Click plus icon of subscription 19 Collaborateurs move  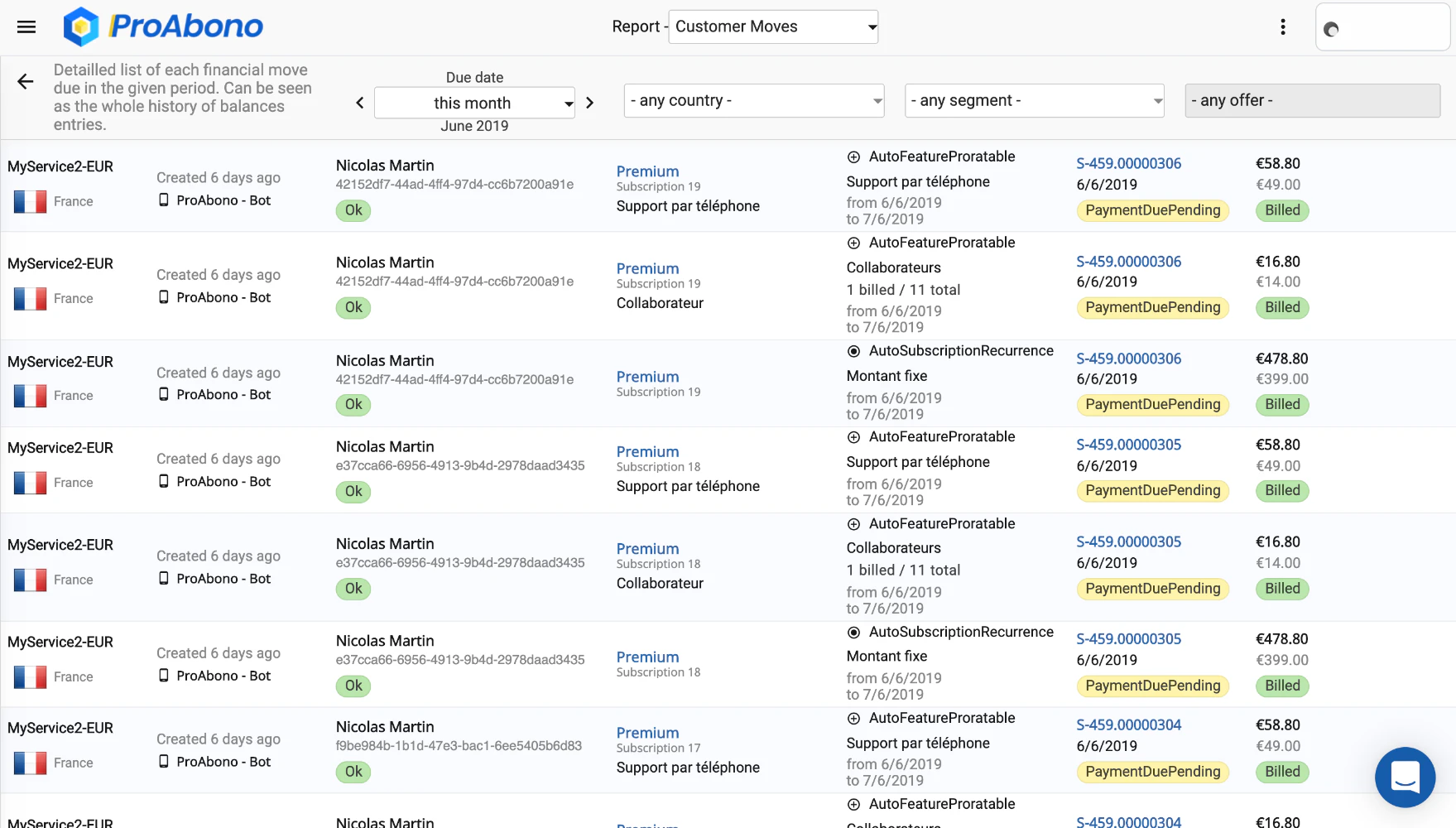pyautogui.click(x=853, y=243)
